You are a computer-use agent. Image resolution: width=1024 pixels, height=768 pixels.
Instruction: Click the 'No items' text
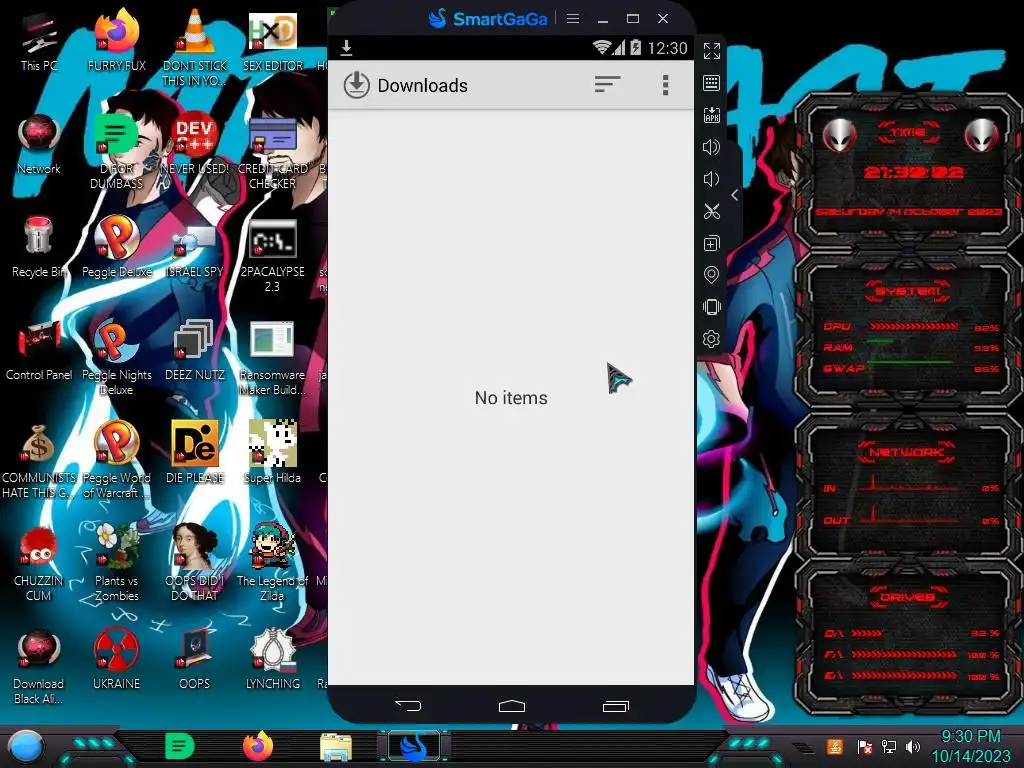pos(511,398)
